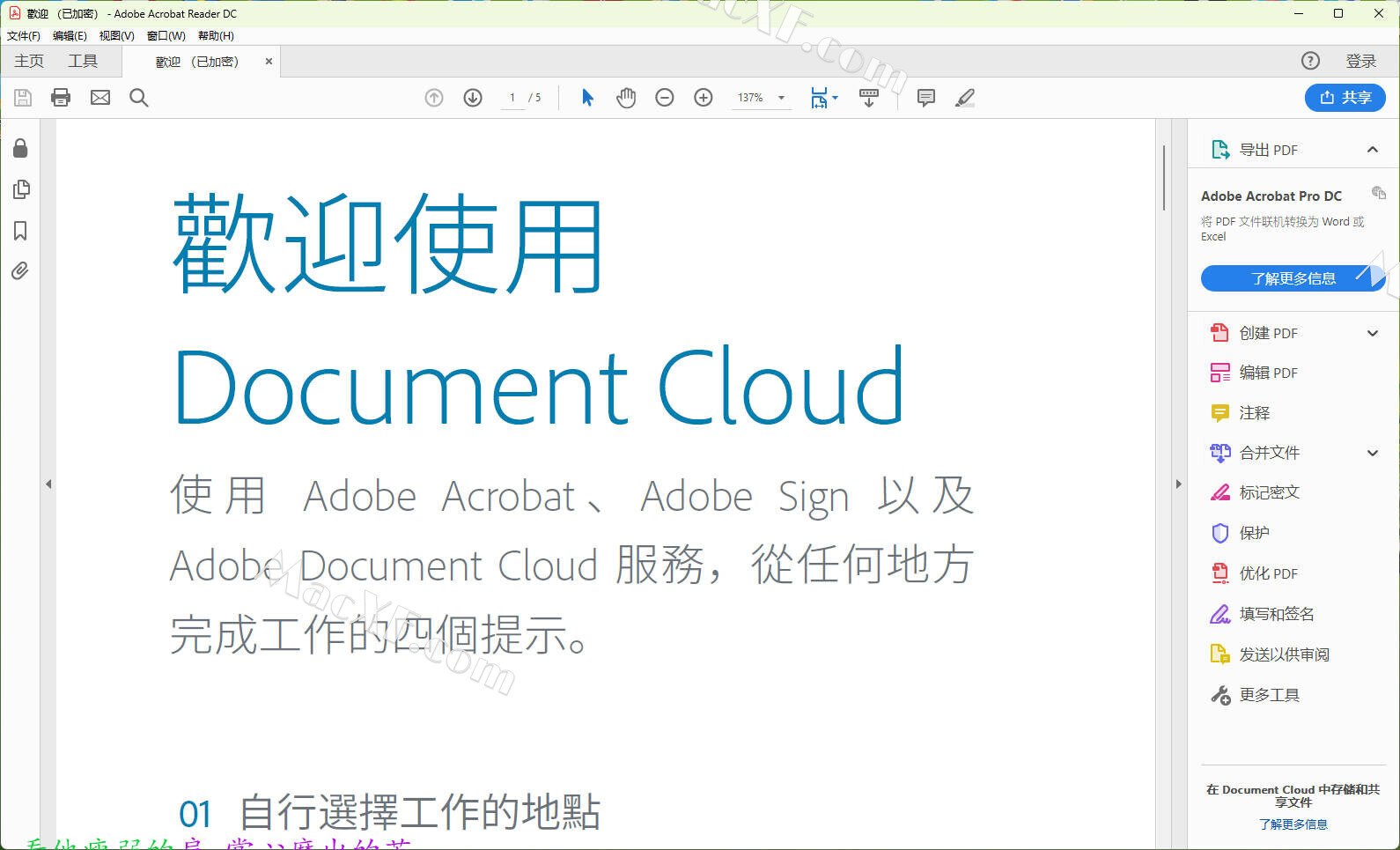This screenshot has height=850, width=1400.
Task: Click the Print icon in the toolbar
Action: [x=61, y=98]
